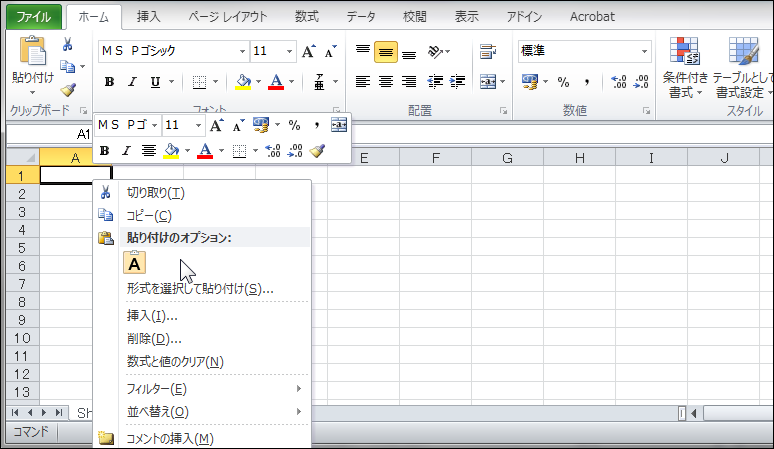Click the Wrap Text icon in the alignment group
The width and height of the screenshot is (774, 449).
(488, 52)
